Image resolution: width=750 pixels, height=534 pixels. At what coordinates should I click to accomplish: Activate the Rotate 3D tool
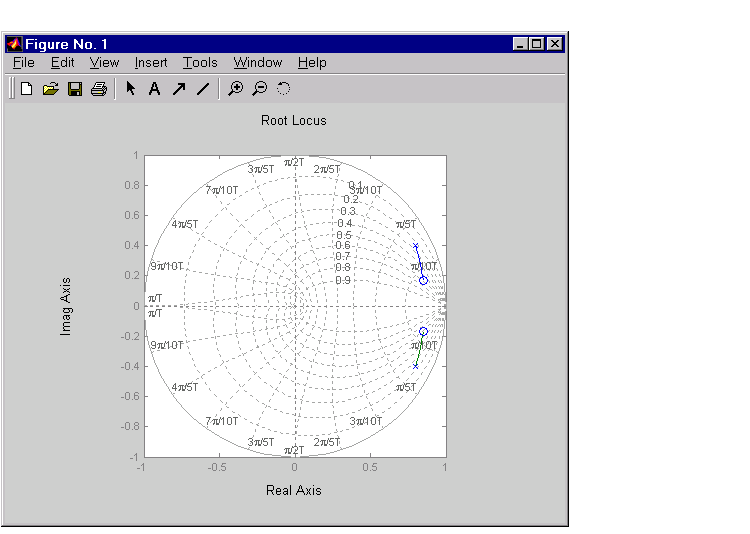pyautogui.click(x=284, y=89)
